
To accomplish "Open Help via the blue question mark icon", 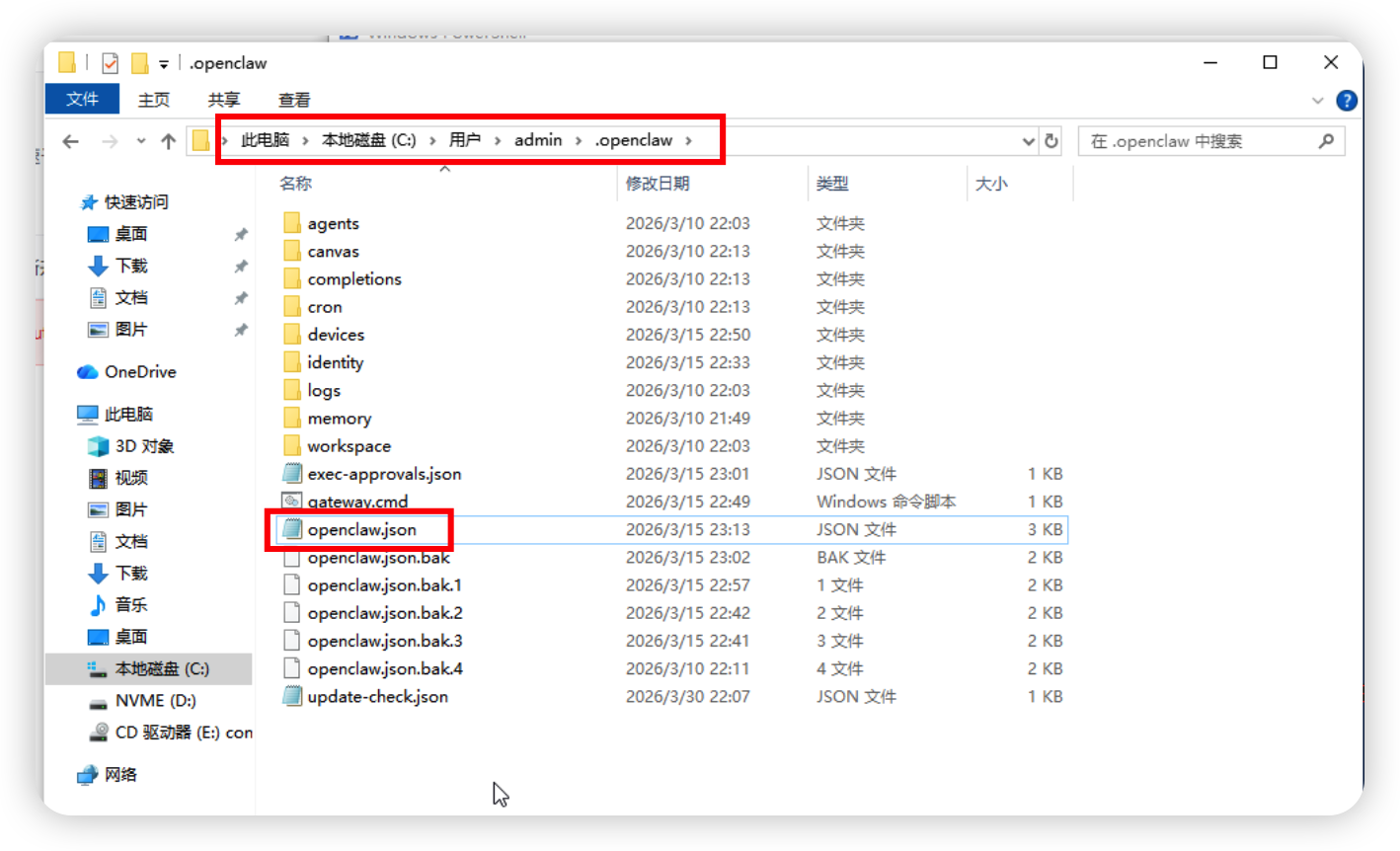I will click(1347, 100).
